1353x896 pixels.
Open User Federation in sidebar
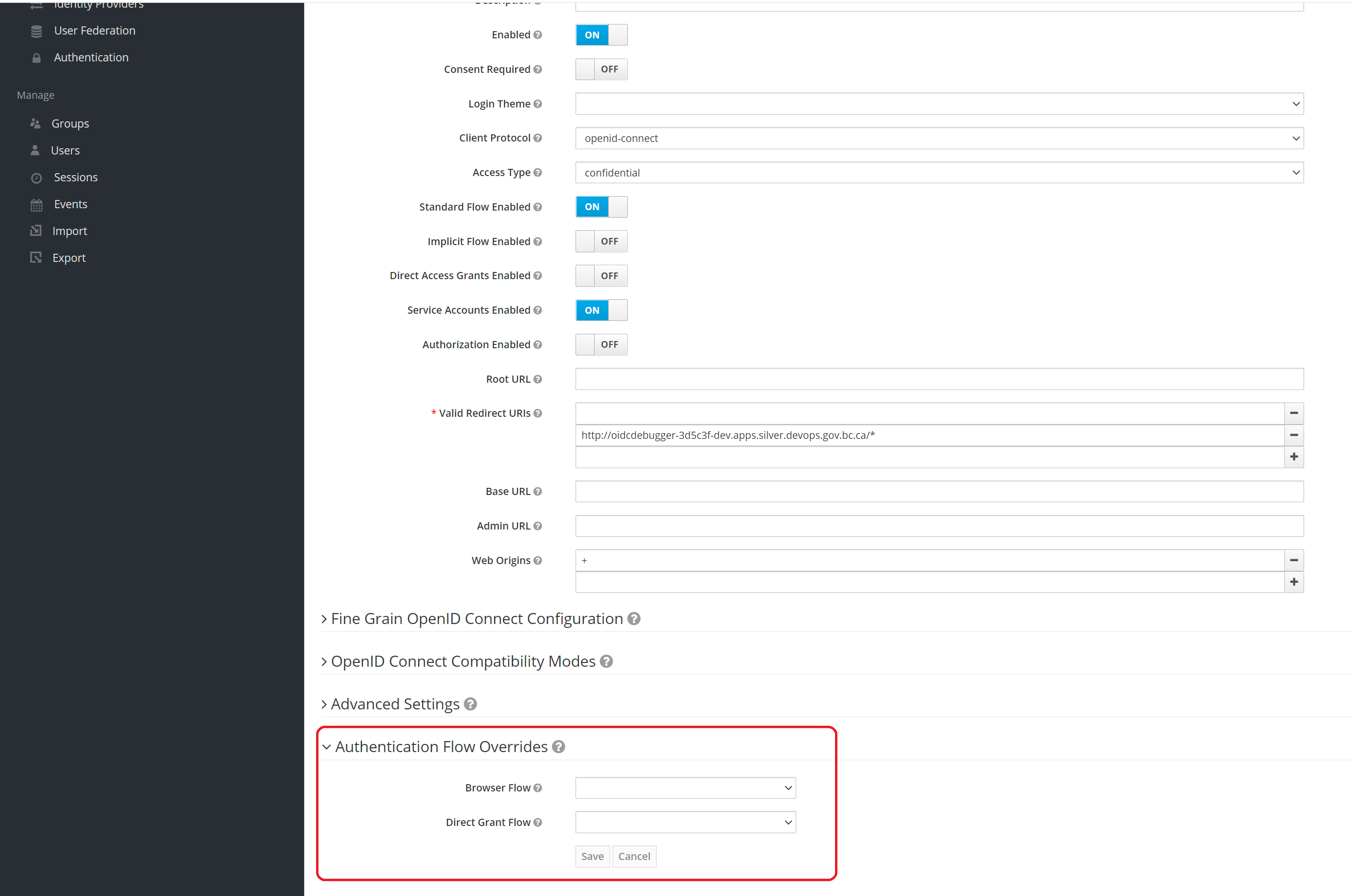pos(95,31)
